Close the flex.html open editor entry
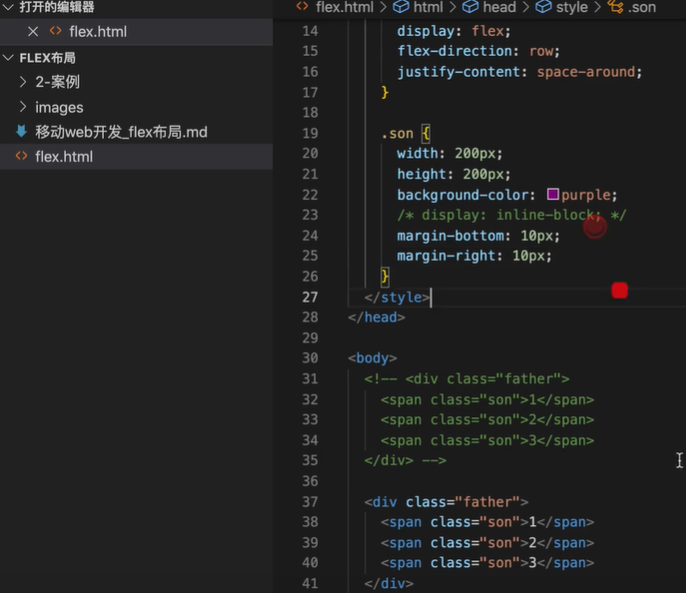The height and width of the screenshot is (593, 686). pyautogui.click(x=33, y=32)
